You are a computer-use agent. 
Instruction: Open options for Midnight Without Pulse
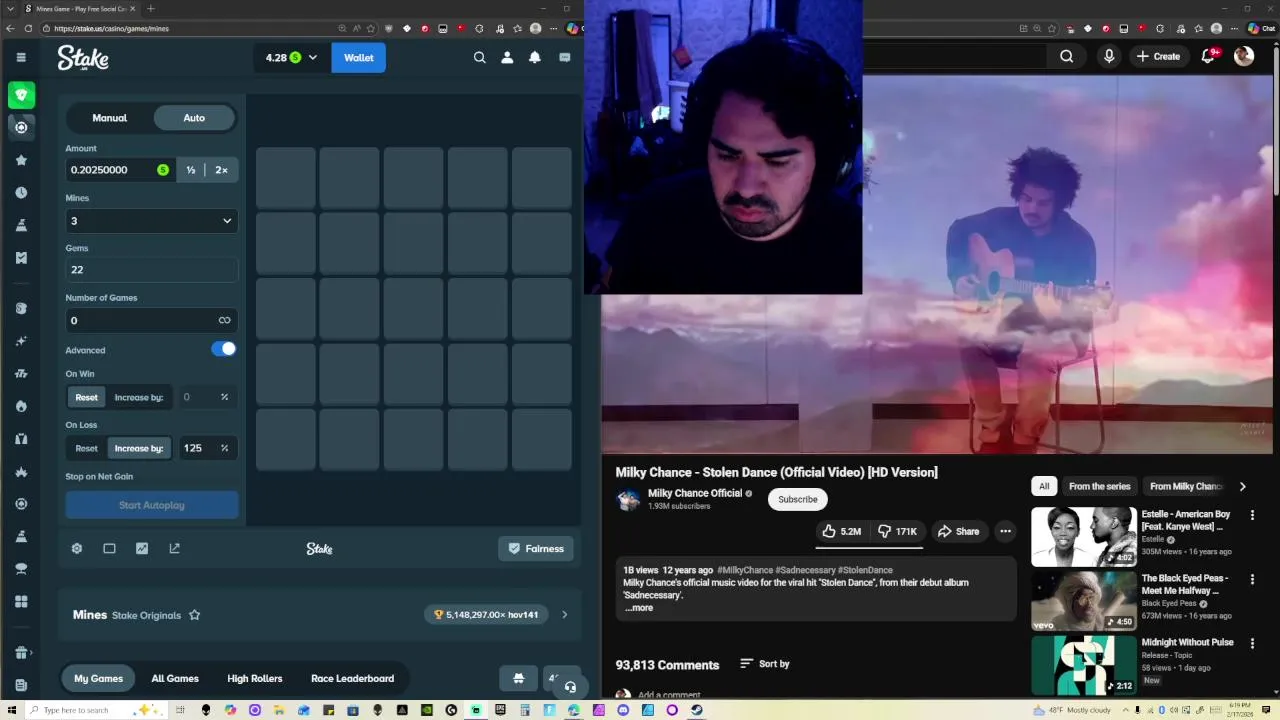(1252, 643)
